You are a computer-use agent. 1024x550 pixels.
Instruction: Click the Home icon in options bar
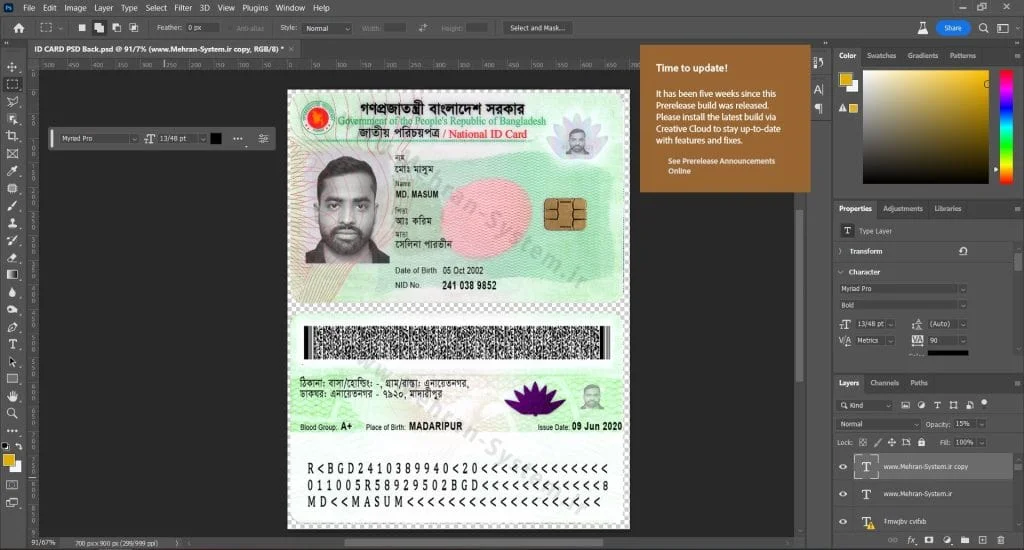click(19, 28)
